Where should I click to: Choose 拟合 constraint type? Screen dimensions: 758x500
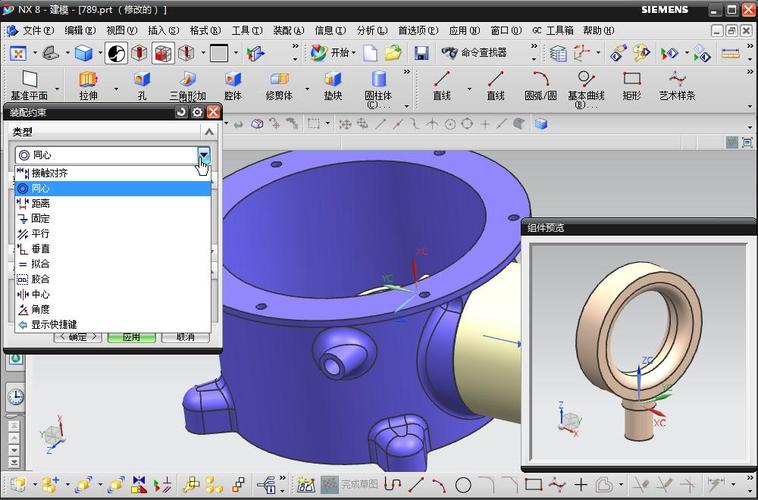113,264
